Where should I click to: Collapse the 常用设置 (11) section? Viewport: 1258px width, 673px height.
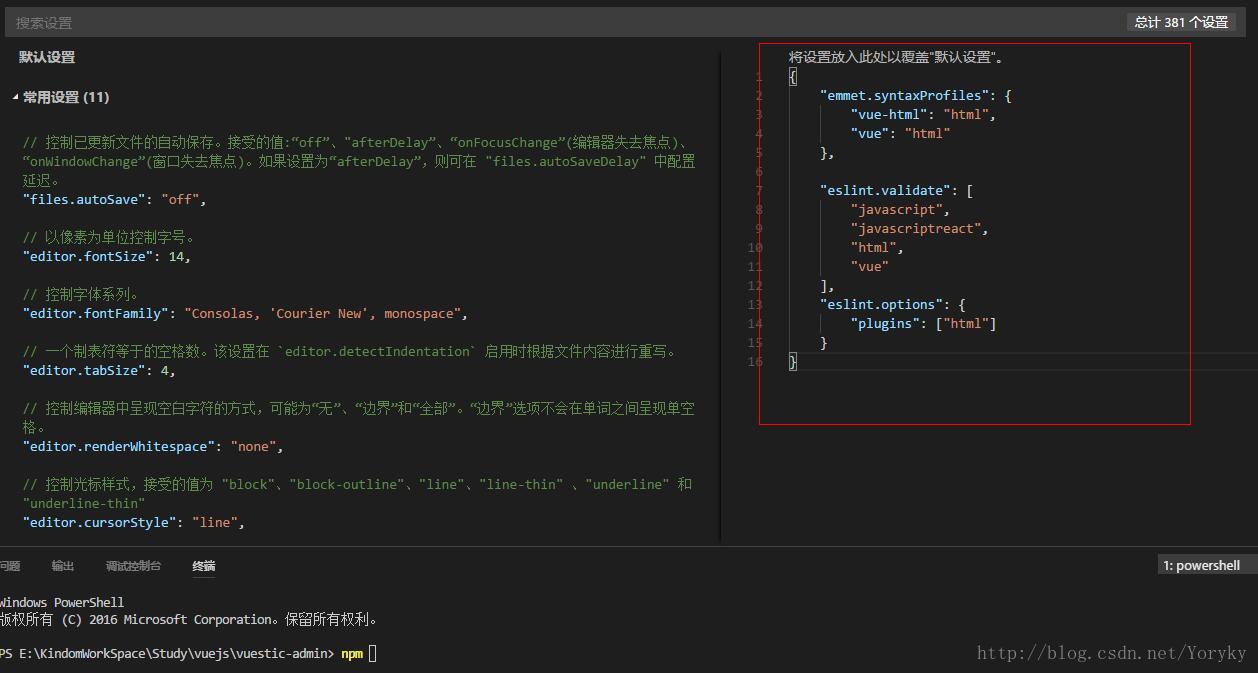[x=60, y=97]
